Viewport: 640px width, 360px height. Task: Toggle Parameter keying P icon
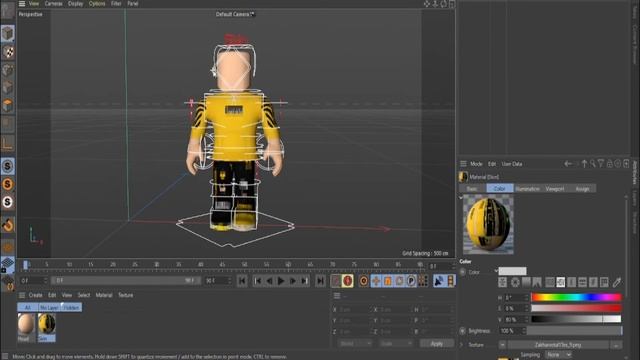point(411,281)
